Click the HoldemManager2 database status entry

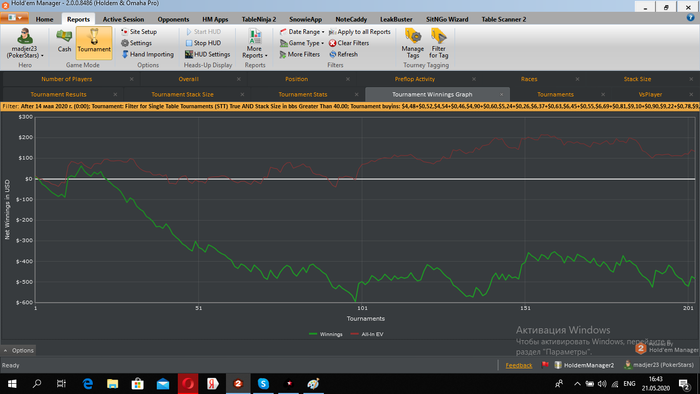pos(584,365)
